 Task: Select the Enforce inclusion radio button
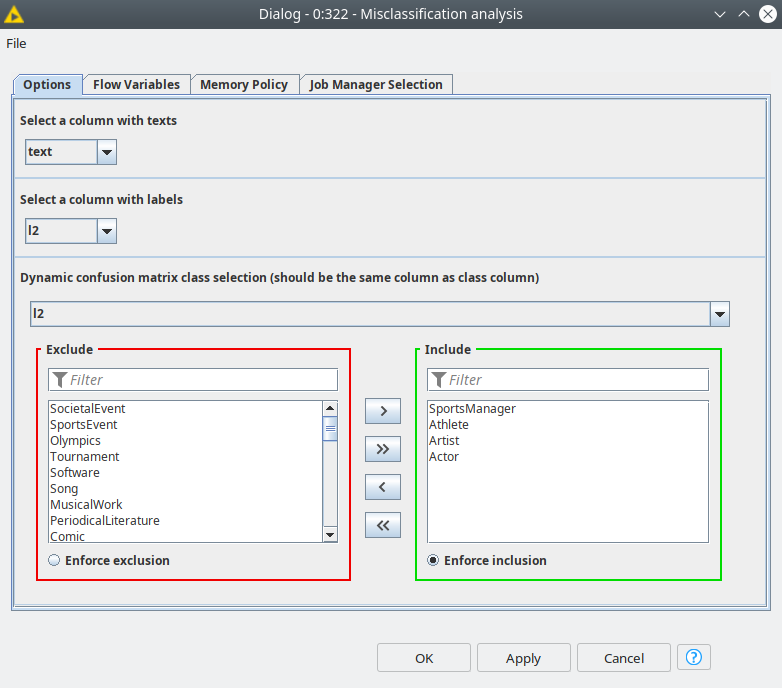[433, 560]
